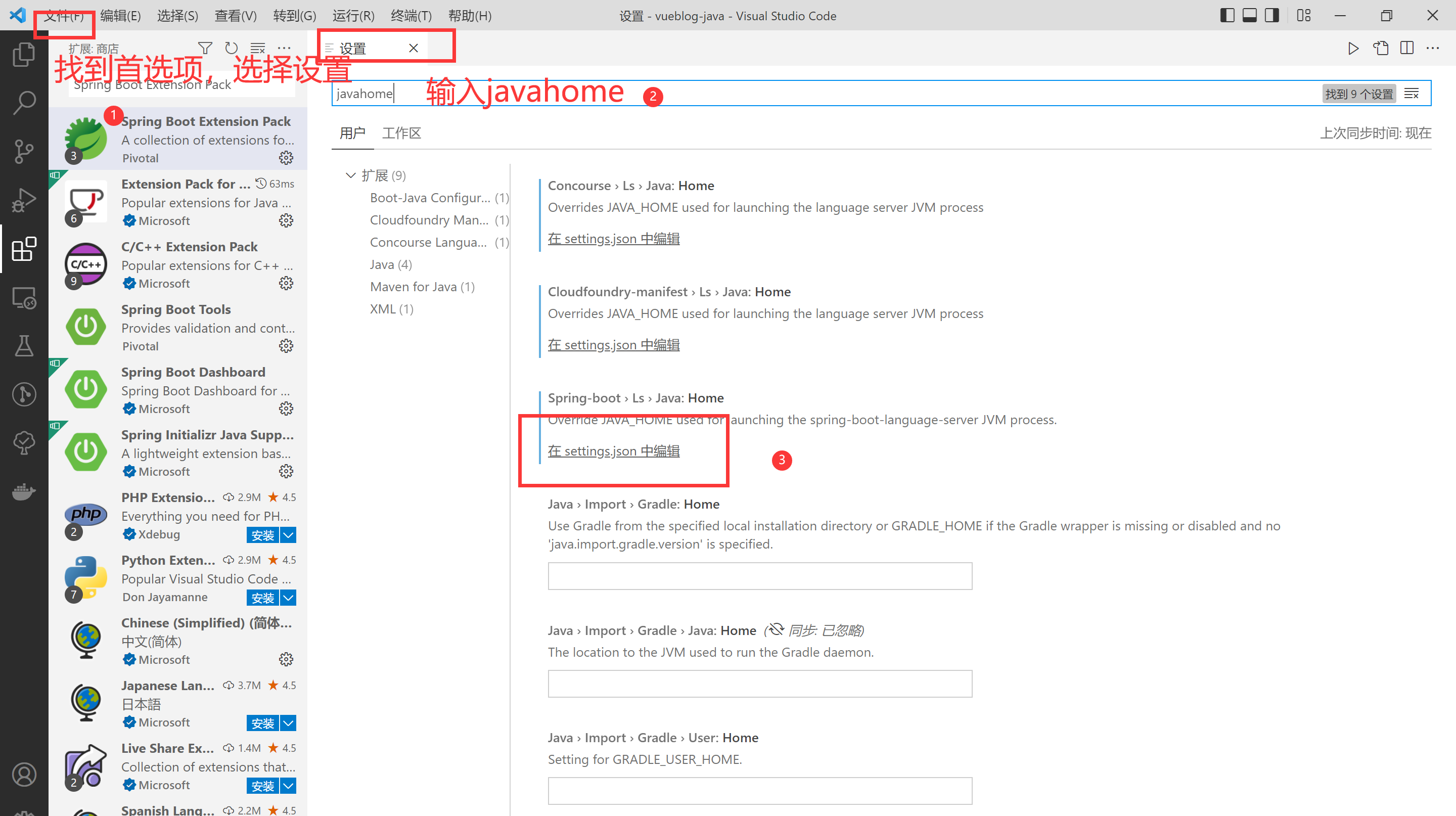Open Docker view in activity bar
The width and height of the screenshot is (1456, 816).
(24, 491)
